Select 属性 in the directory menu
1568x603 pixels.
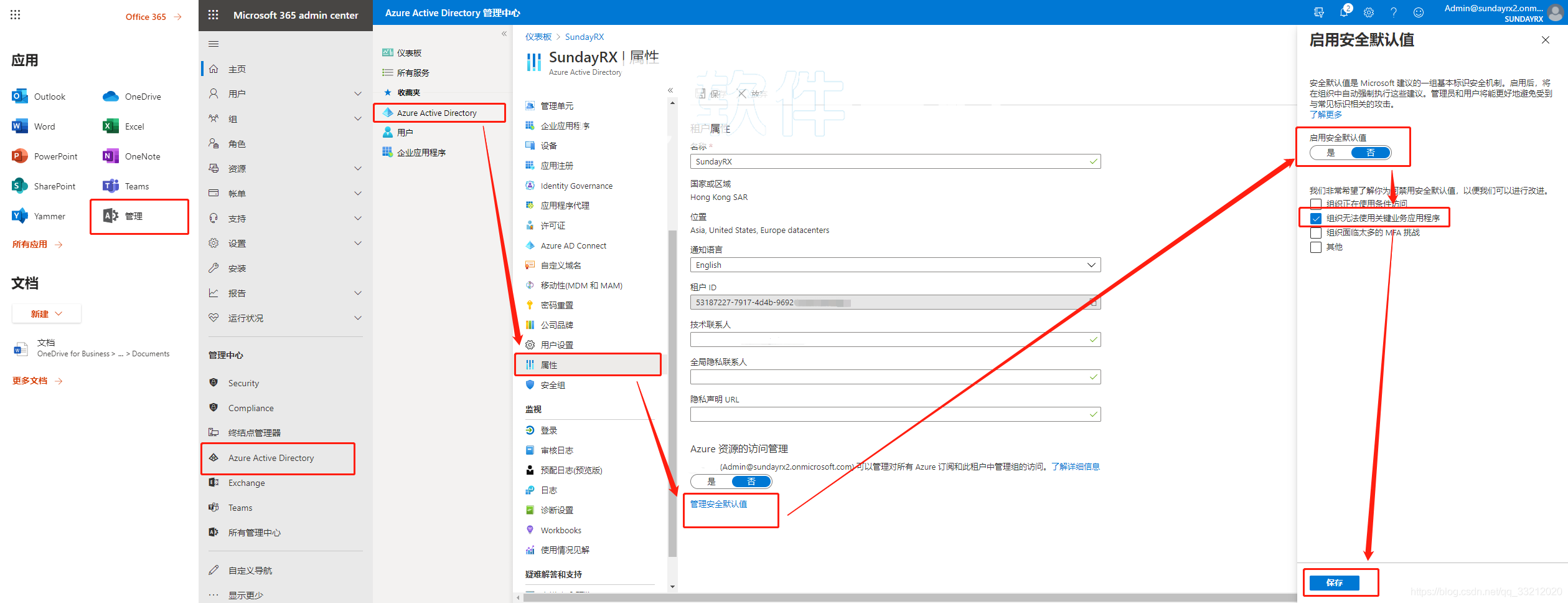pyautogui.click(x=549, y=365)
